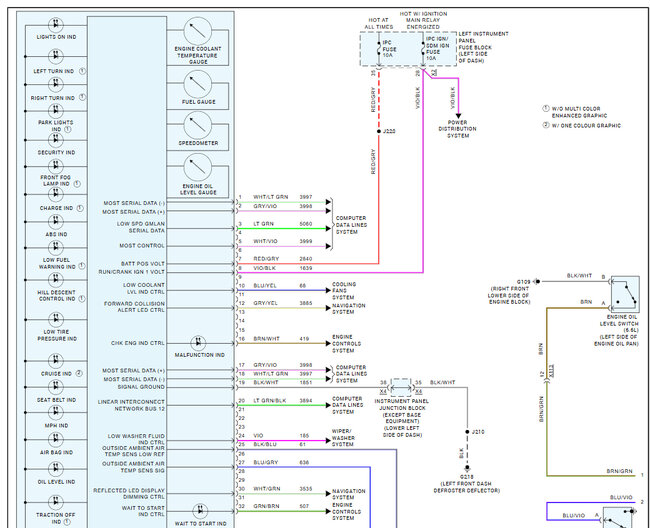Click the 'COOLING FANS SYSTEM' reference

[x=344, y=291]
